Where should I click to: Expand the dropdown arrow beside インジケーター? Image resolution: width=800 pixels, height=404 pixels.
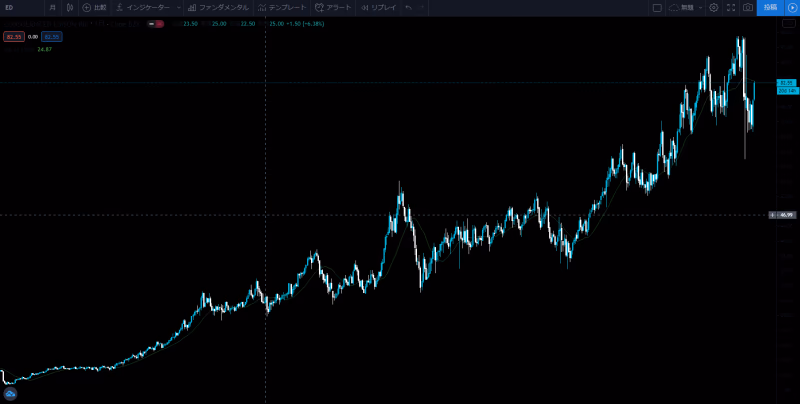pos(178,7)
